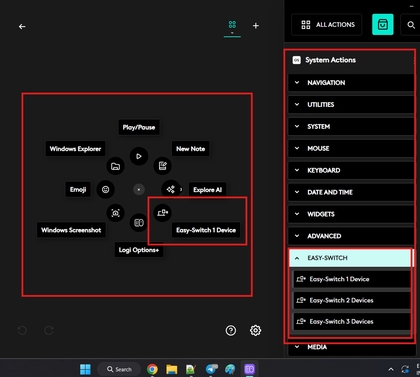Expand the NAVIGATION section
420x377 pixels.
click(351, 83)
